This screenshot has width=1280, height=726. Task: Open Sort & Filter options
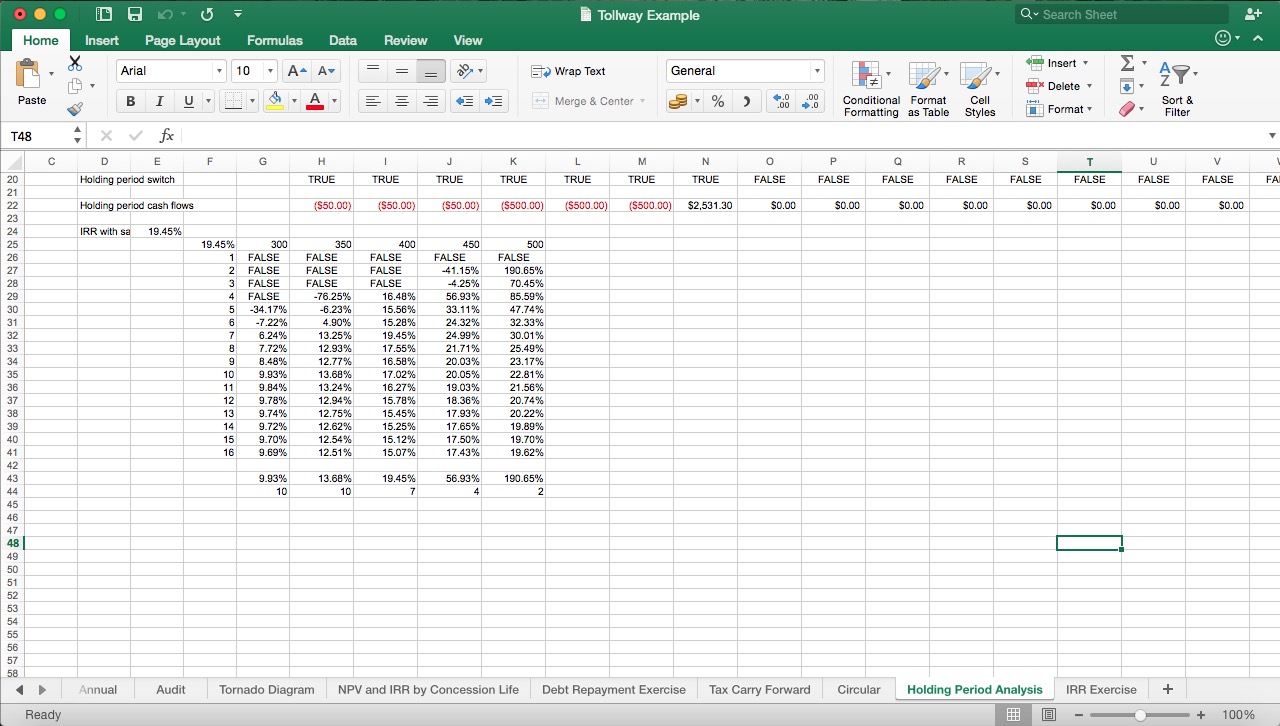pos(1177,89)
